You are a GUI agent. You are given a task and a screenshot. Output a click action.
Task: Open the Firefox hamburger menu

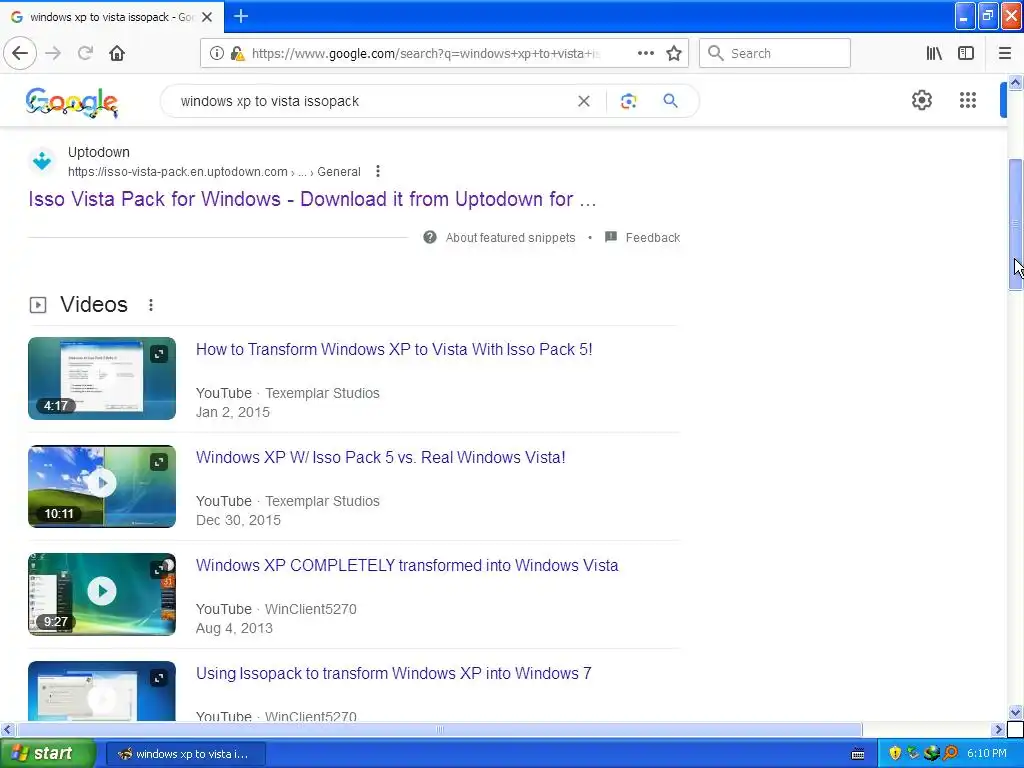(x=1004, y=54)
